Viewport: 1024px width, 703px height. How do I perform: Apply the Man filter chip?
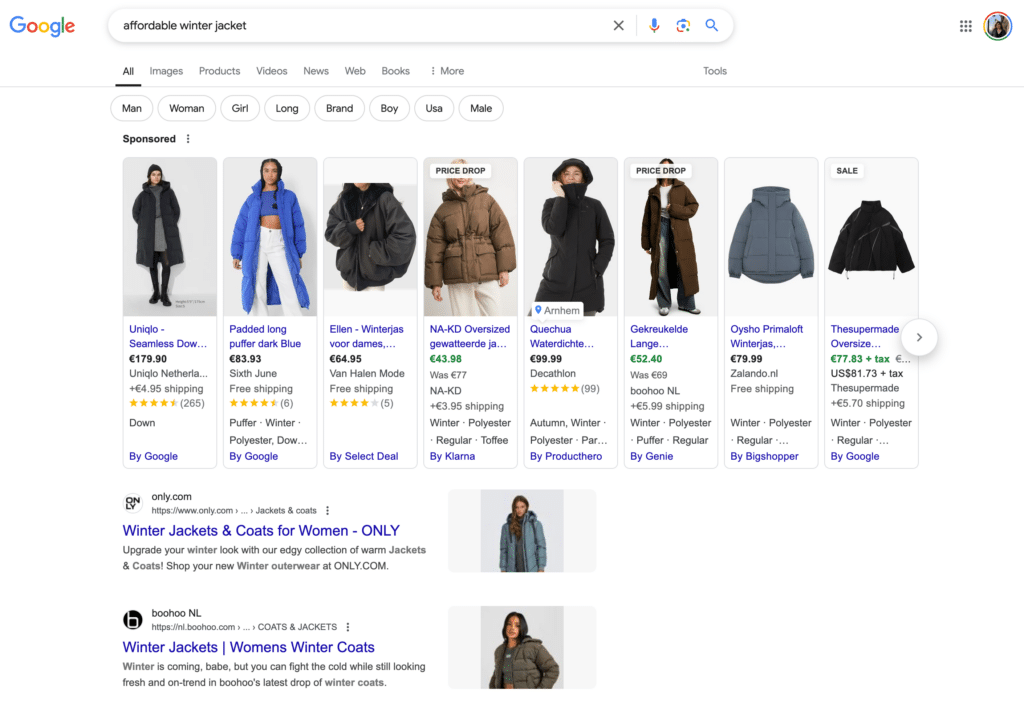click(x=132, y=108)
